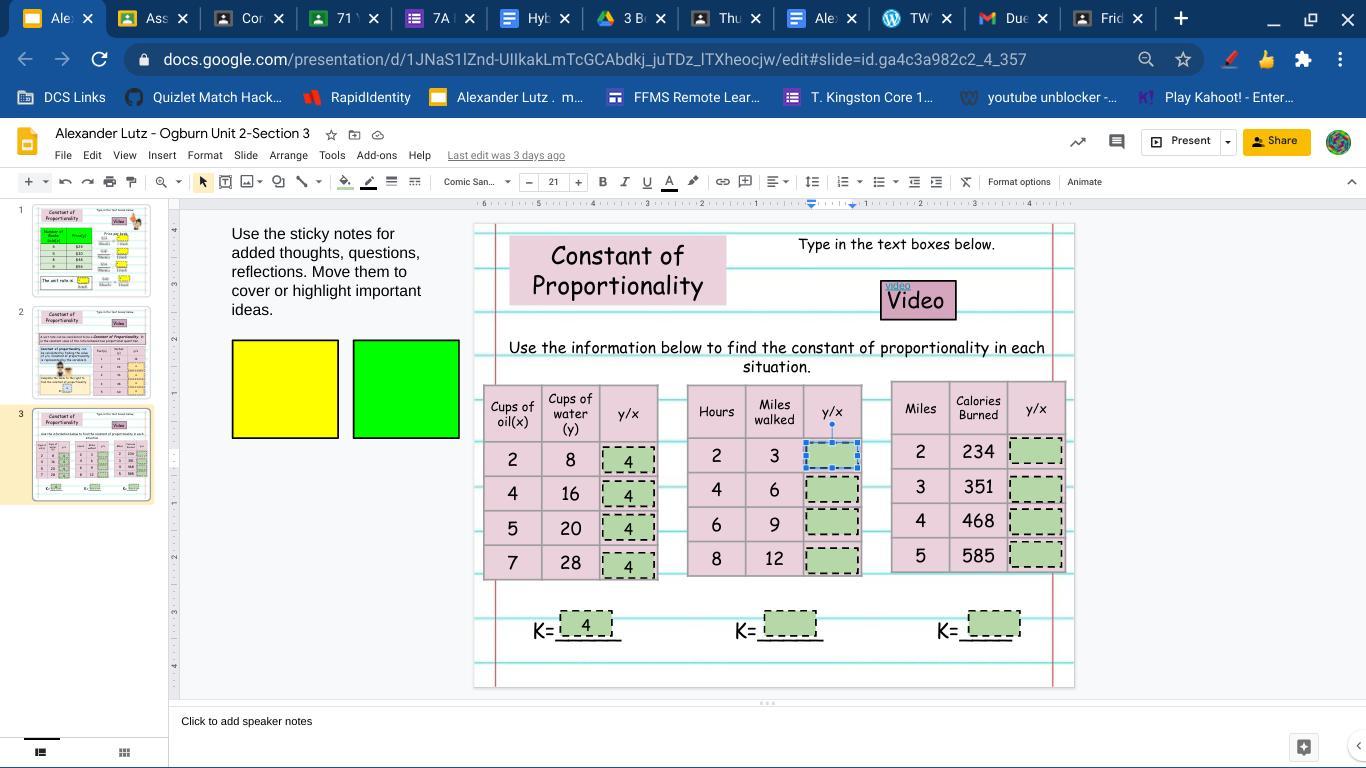
Task: Expand the Present options dropdown arrow
Action: tap(1228, 142)
